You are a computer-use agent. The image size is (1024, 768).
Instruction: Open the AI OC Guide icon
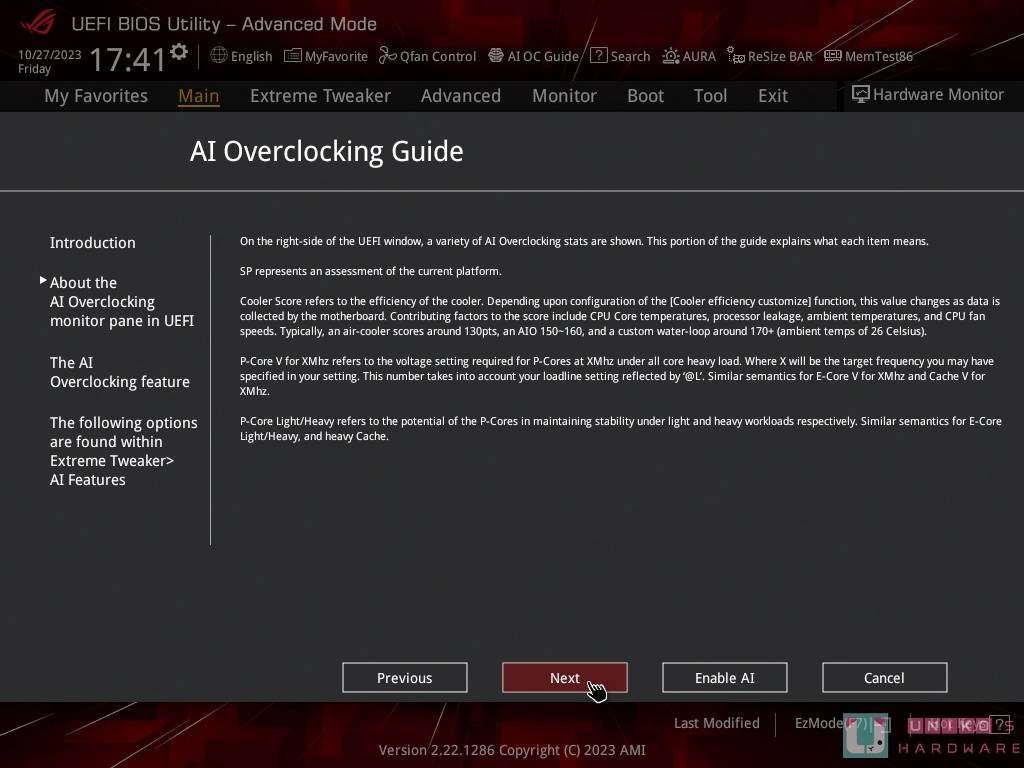[x=496, y=56]
